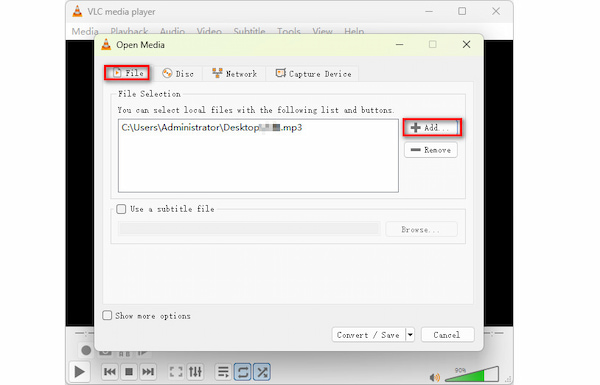
Task: Open the Tools menu in VLC
Action: click(289, 31)
